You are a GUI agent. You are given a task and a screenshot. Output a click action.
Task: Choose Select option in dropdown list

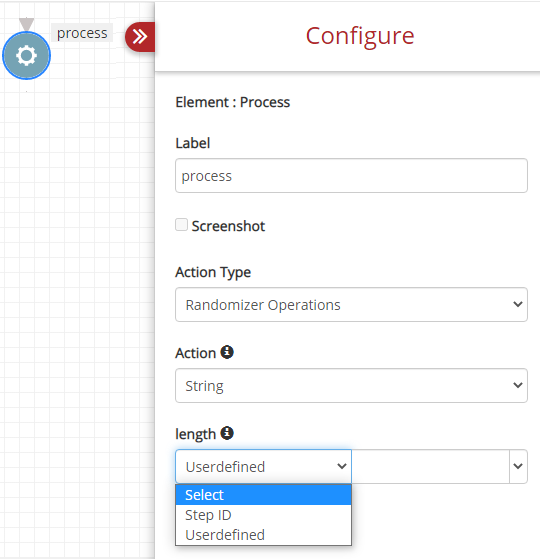point(263,495)
